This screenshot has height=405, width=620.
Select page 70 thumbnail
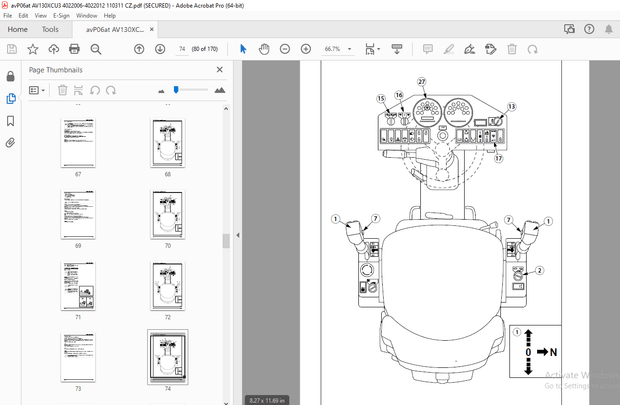168,214
